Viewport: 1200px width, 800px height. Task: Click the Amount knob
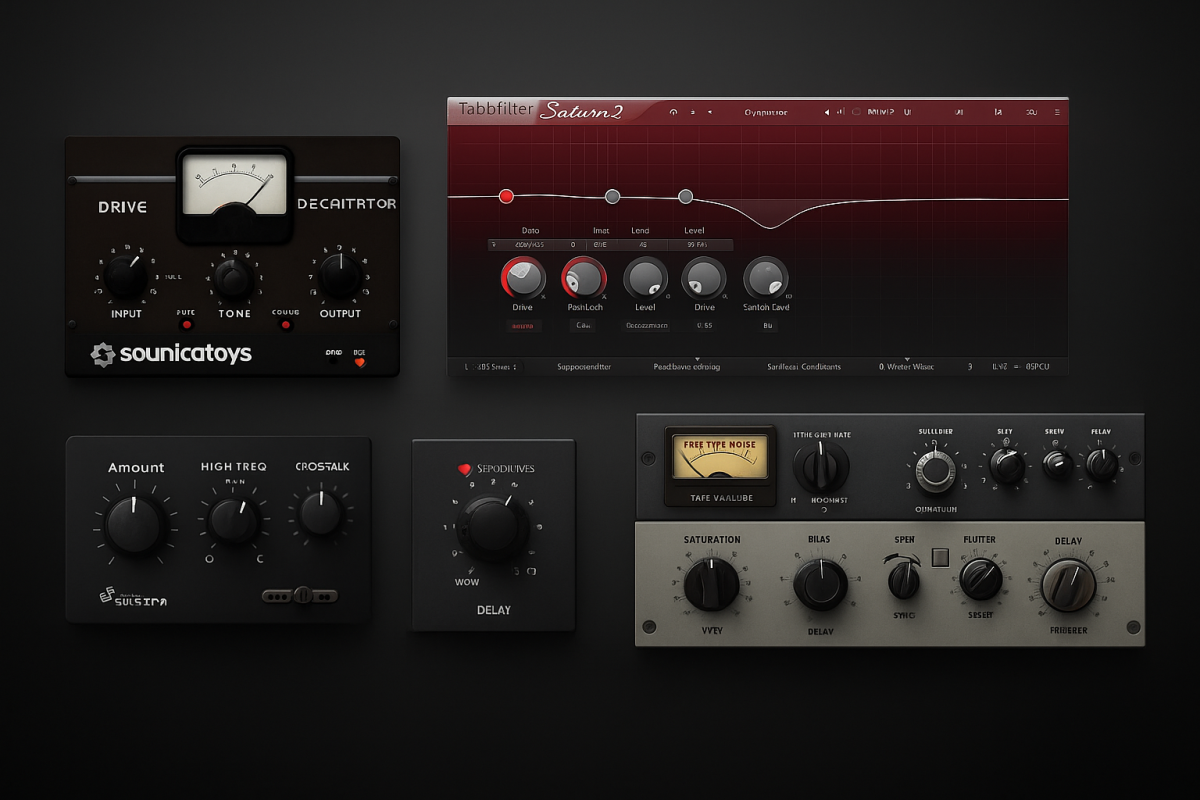coord(135,524)
